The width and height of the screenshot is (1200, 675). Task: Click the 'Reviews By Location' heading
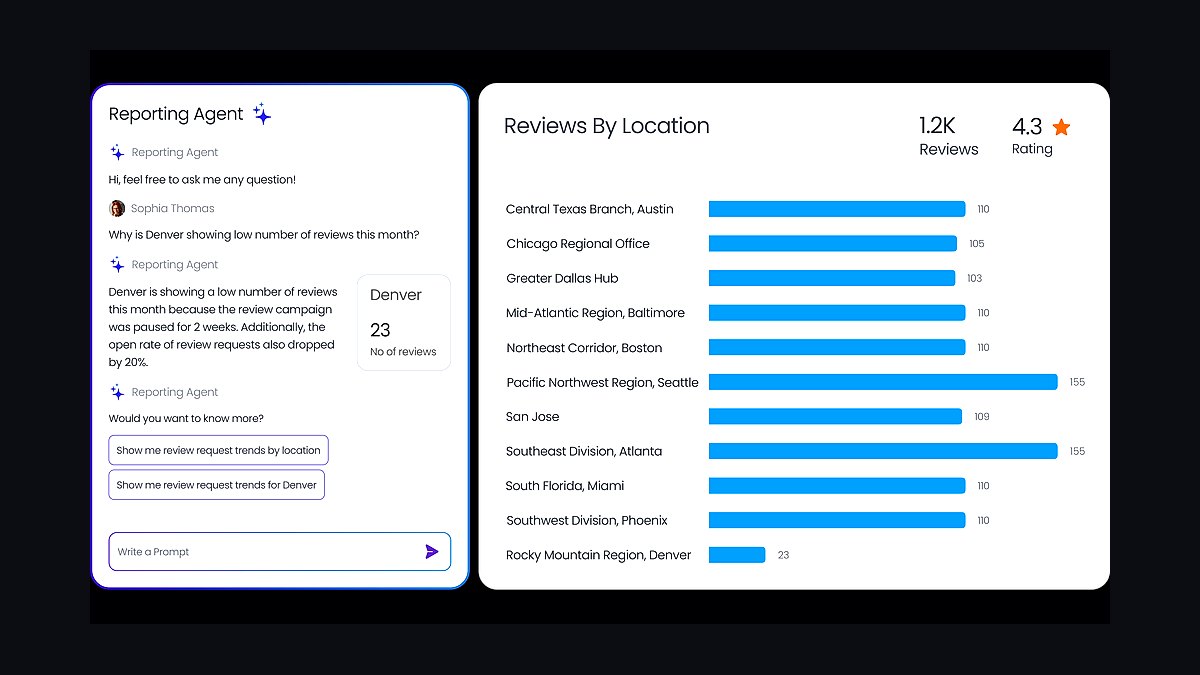[607, 126]
